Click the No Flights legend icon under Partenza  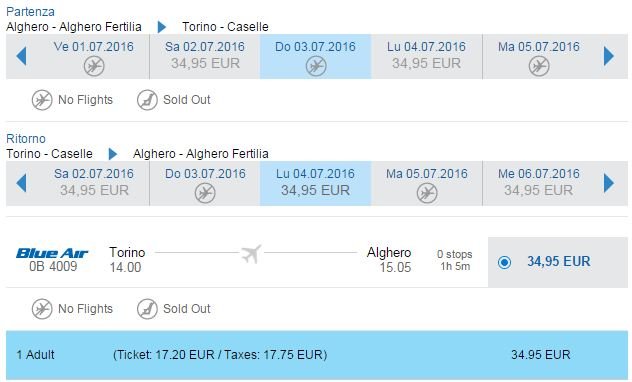coord(42,100)
